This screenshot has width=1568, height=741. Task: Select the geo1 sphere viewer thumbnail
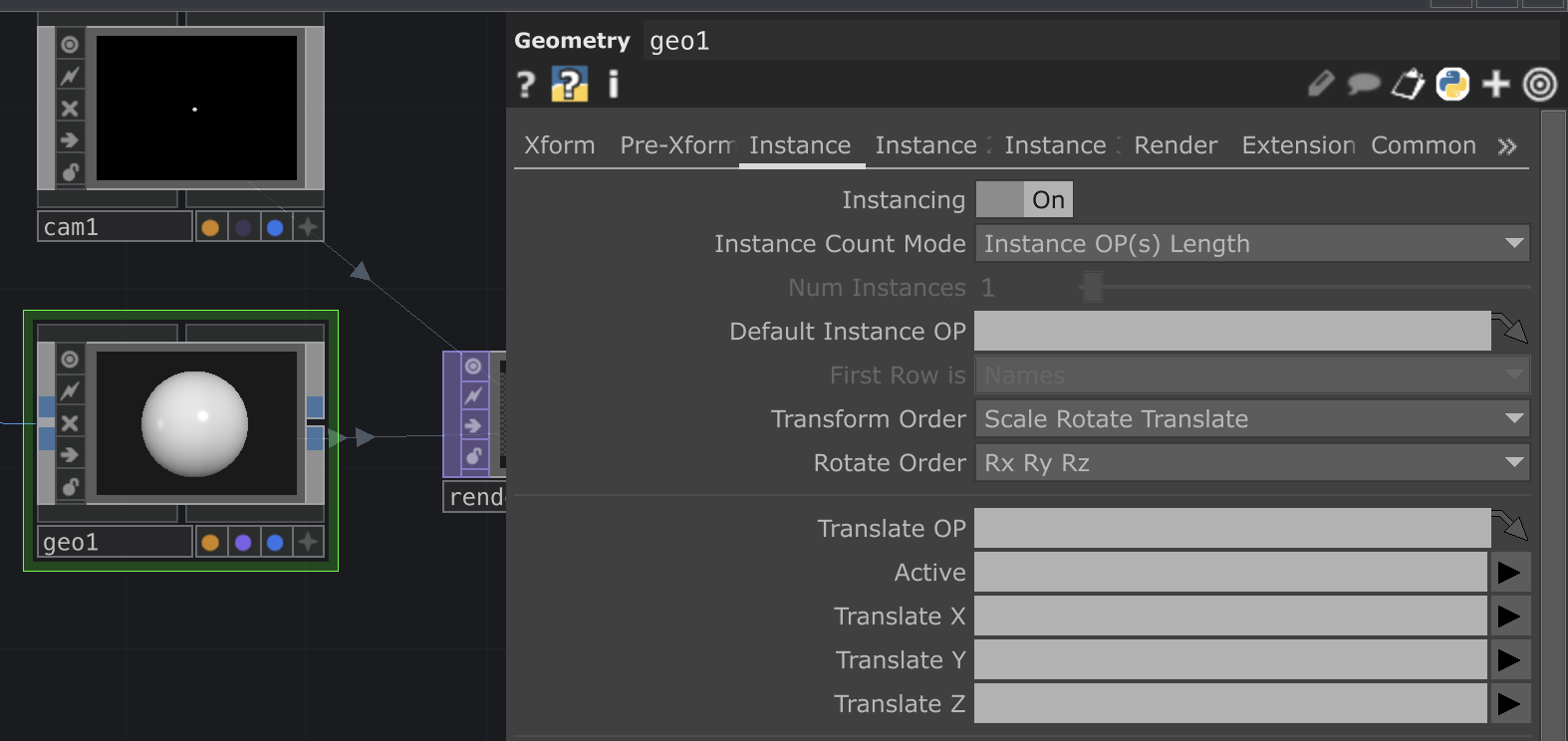pyautogui.click(x=196, y=423)
